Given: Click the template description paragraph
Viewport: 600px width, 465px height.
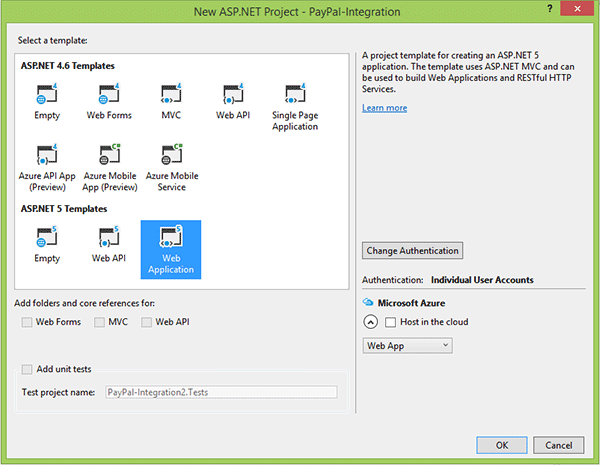Looking at the screenshot, I should tap(468, 72).
